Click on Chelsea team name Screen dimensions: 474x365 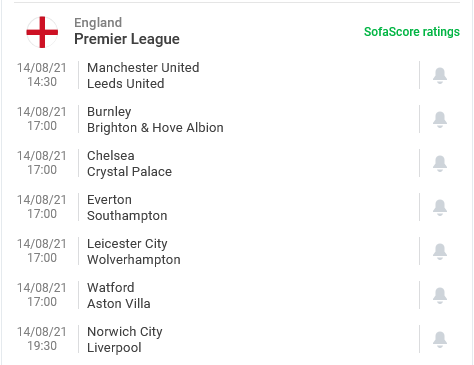(x=111, y=156)
